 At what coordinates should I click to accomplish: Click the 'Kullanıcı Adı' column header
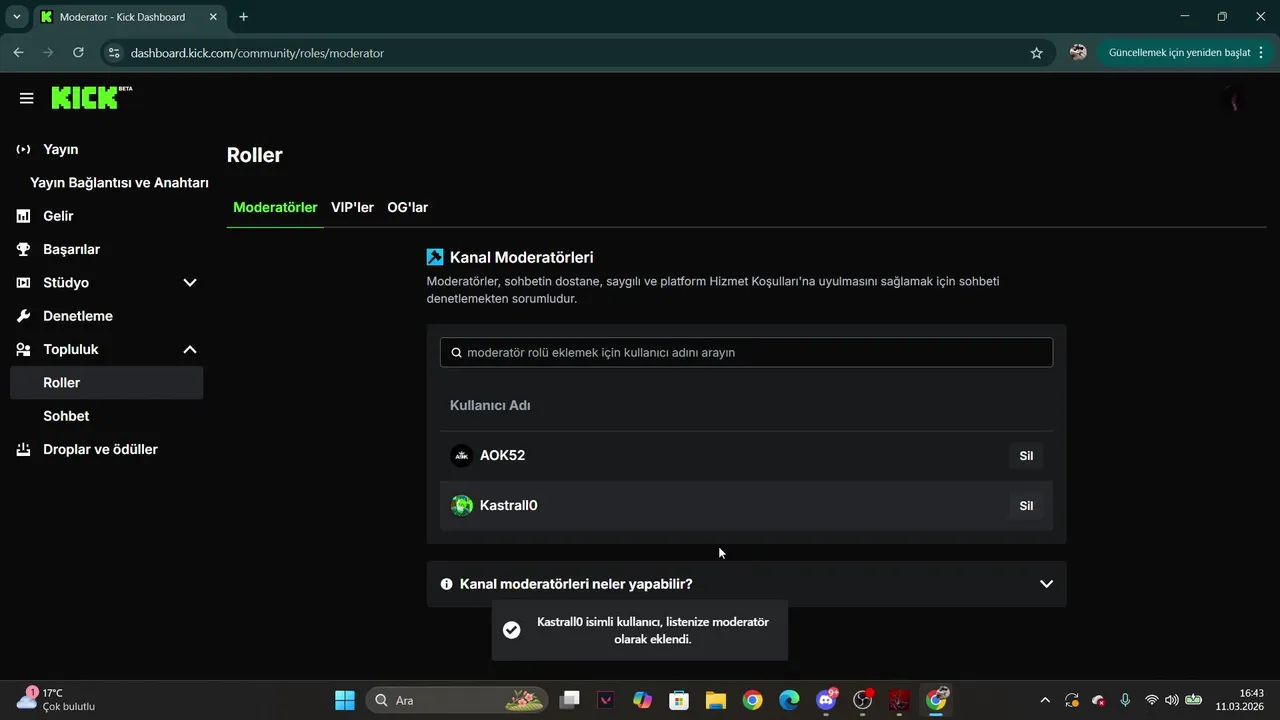click(x=490, y=405)
